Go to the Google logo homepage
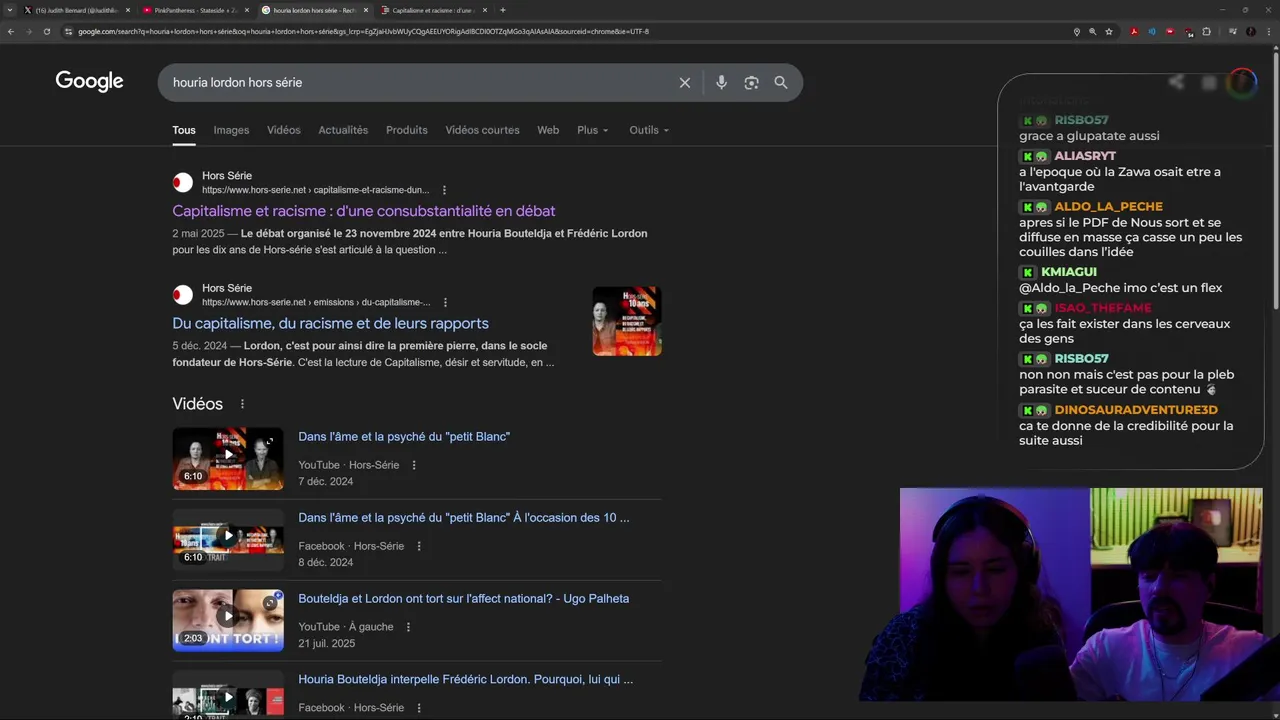Screen dimensions: 1280x720 (89, 82)
